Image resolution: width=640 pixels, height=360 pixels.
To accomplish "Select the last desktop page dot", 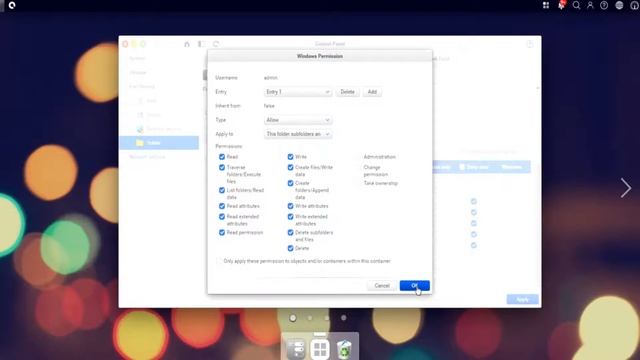I will point(344,318).
